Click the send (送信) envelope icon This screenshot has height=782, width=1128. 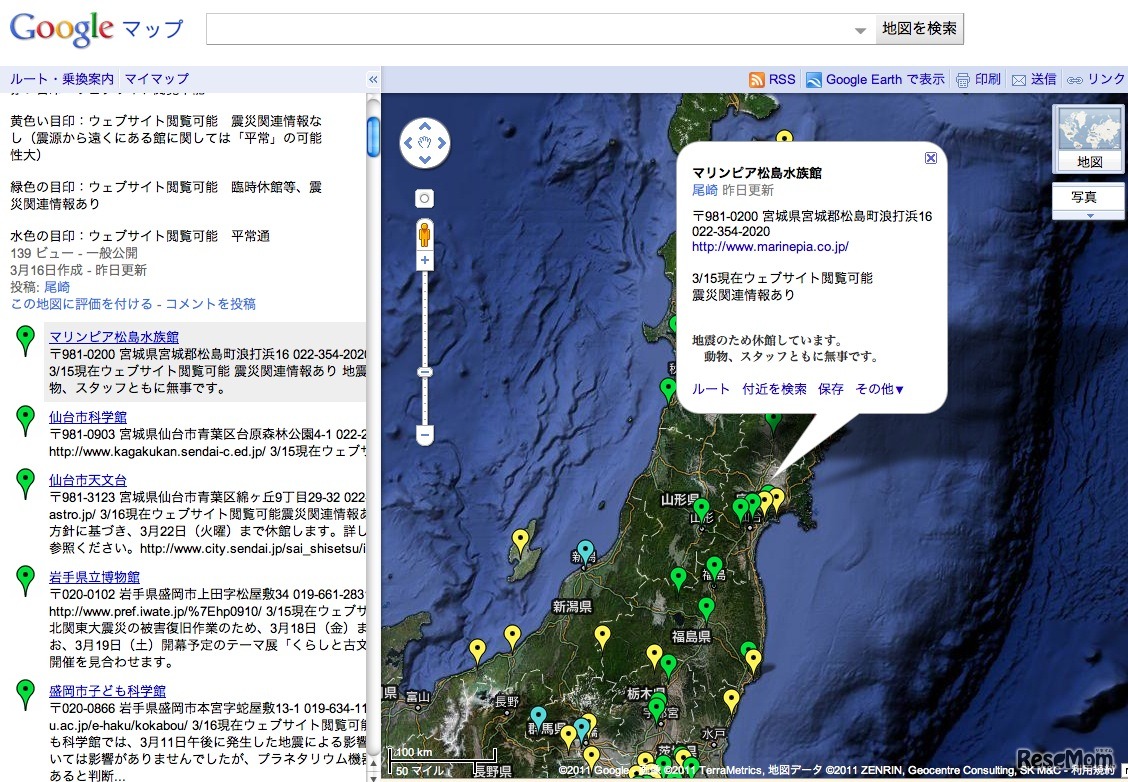(1019, 79)
